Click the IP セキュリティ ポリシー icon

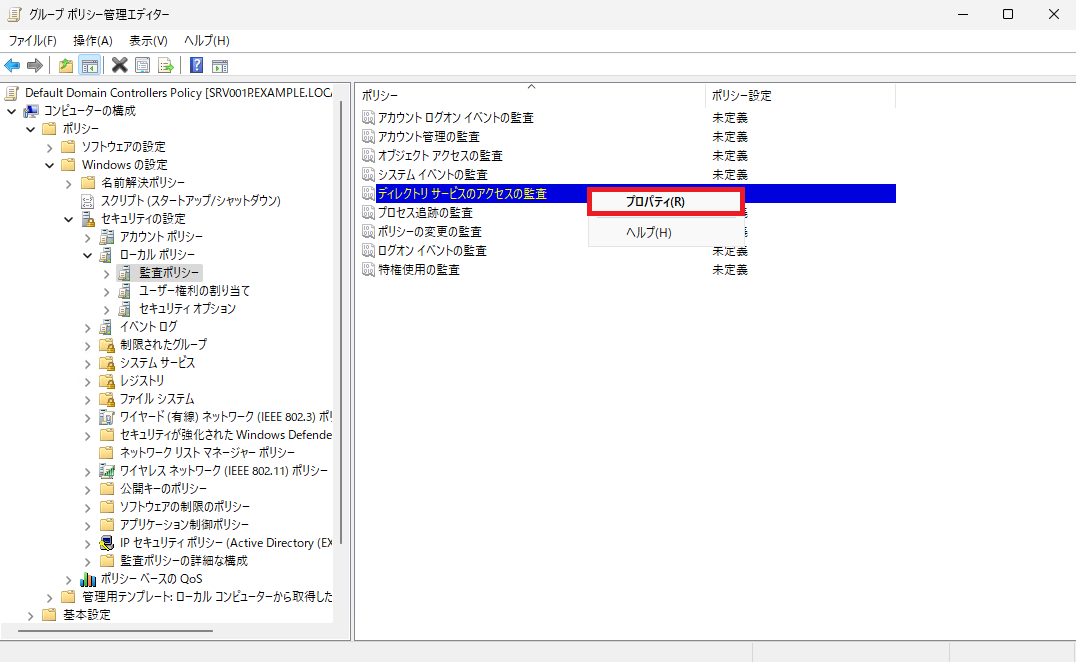pyautogui.click(x=106, y=543)
